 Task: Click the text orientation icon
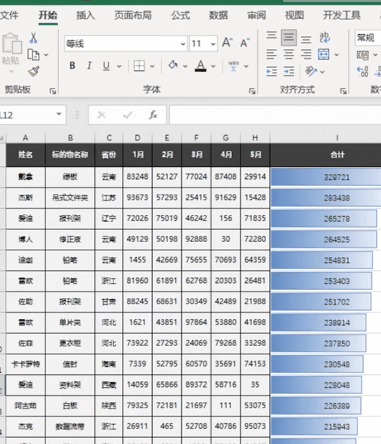311,71
